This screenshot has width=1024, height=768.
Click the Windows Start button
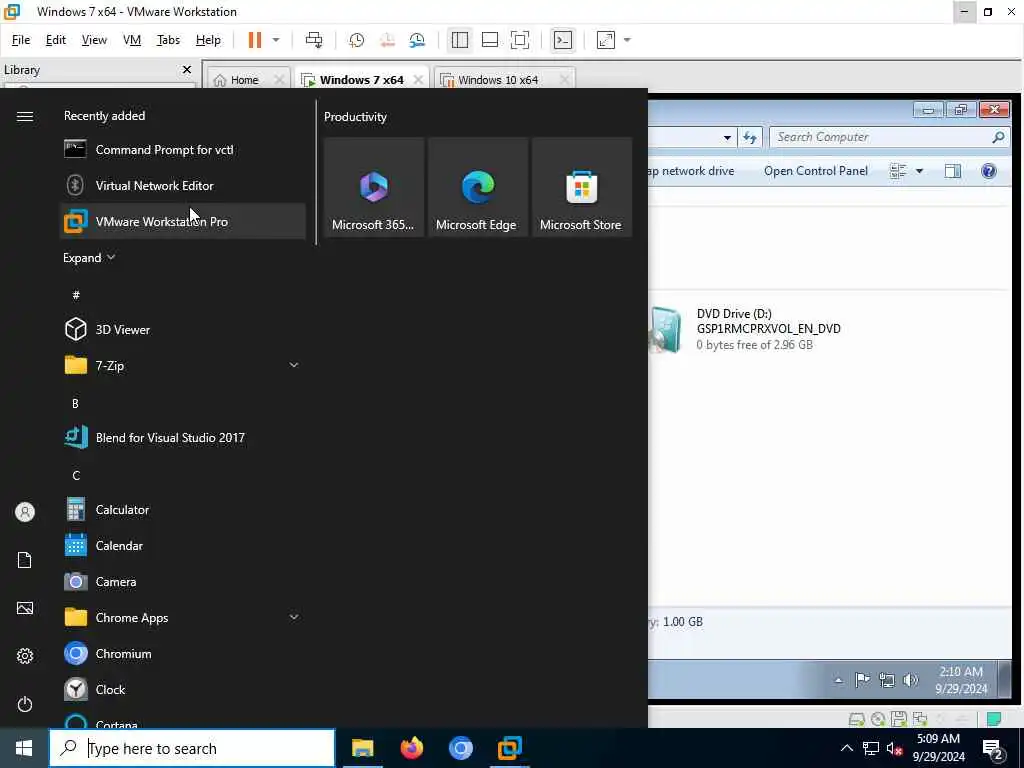[x=24, y=748]
